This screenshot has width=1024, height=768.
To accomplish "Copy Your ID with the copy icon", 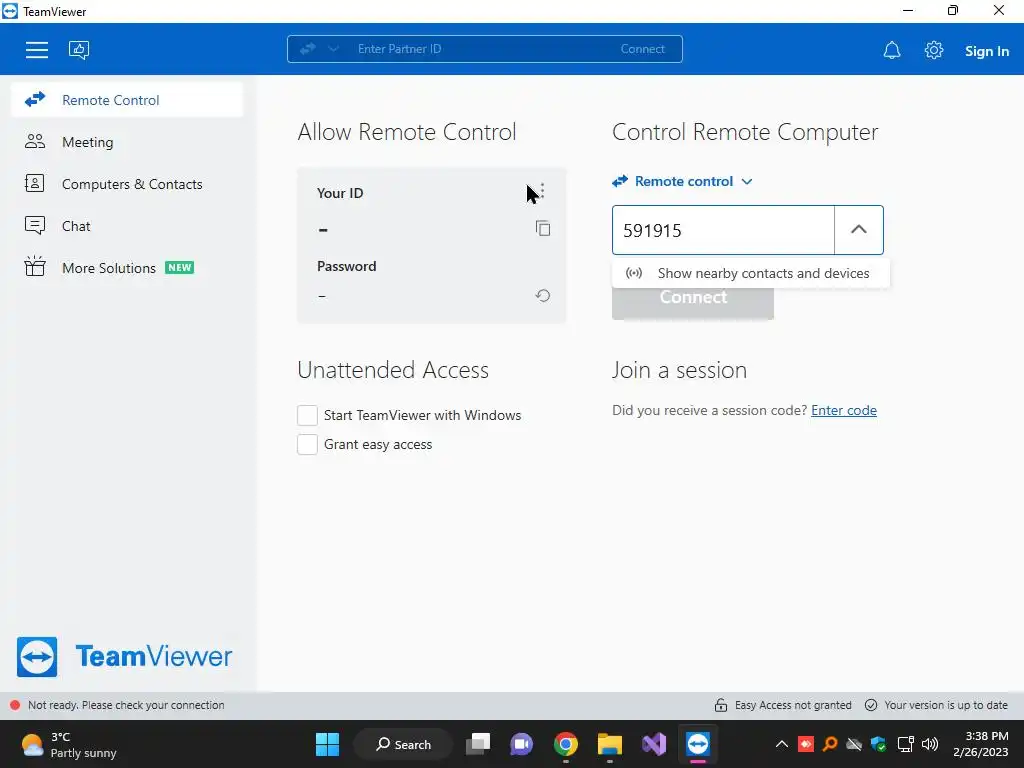I will point(543,228).
